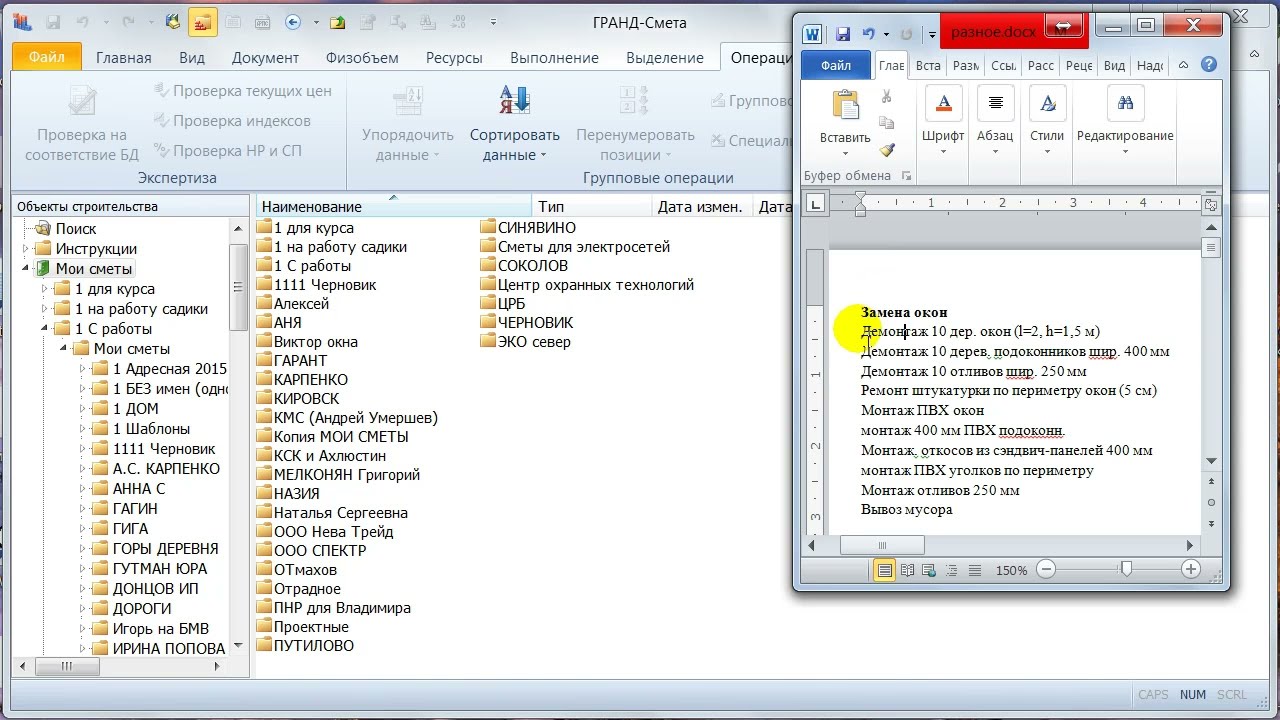Image resolution: width=1280 pixels, height=720 pixels.
Task: Click Проверка на соответствие БД icon
Action: click(82, 100)
